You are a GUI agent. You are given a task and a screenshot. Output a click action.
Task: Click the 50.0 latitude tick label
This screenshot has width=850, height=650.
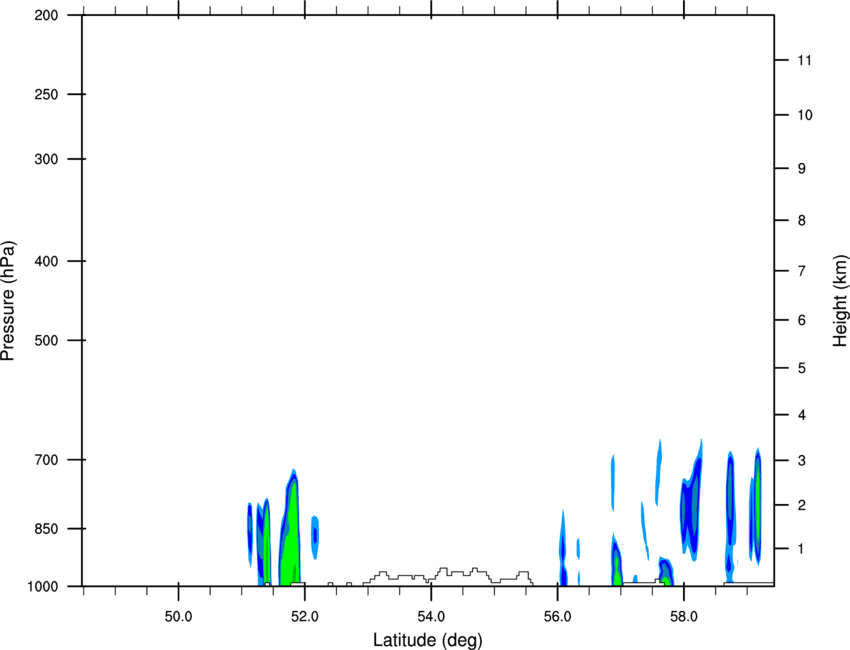coord(178,617)
